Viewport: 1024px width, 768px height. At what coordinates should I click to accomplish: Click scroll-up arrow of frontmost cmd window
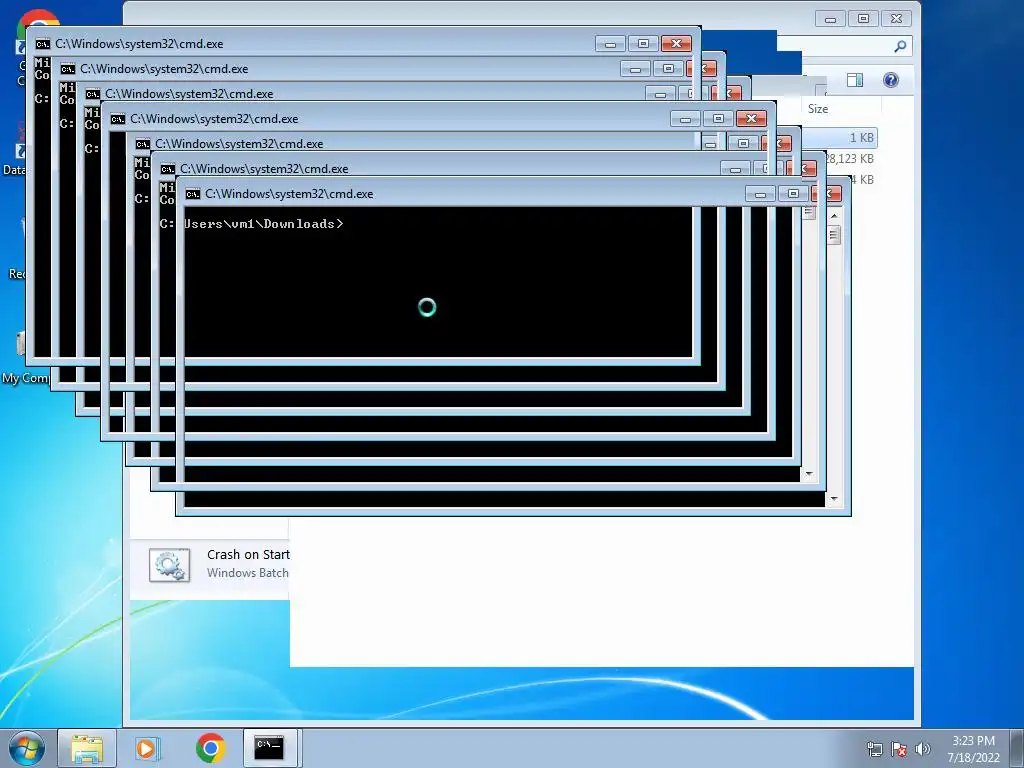click(834, 216)
